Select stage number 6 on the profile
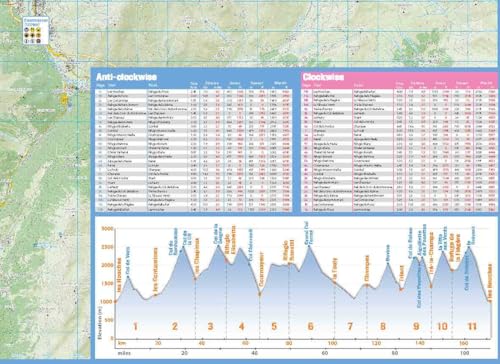 click(310, 326)
